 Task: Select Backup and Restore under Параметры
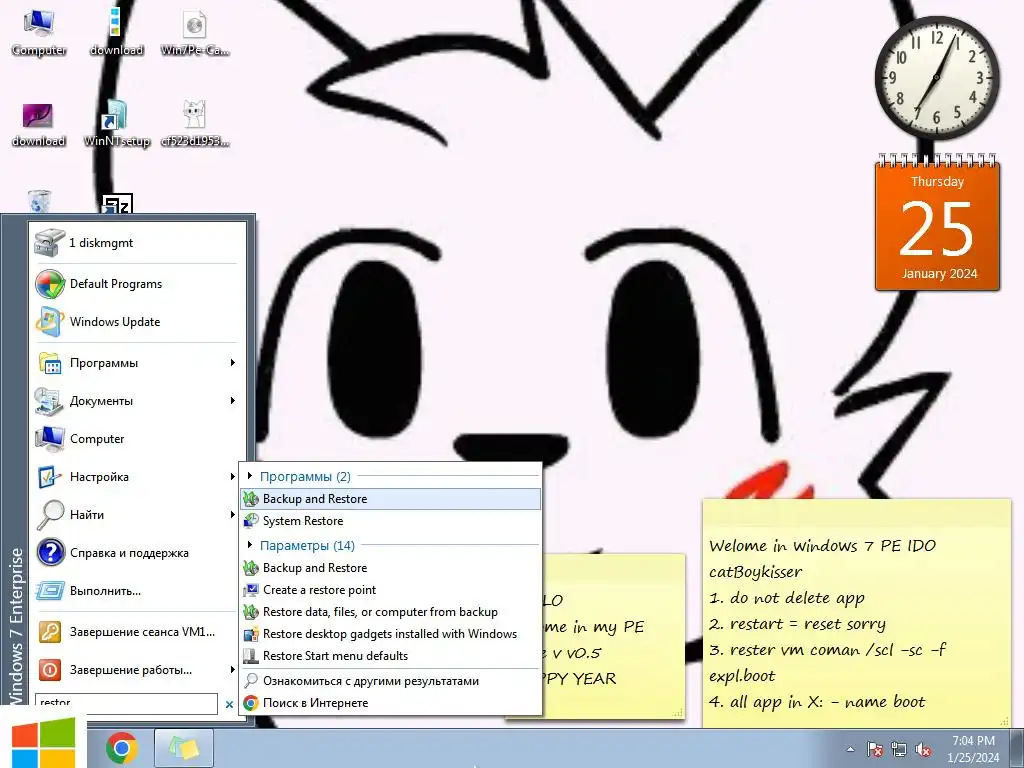click(391, 568)
